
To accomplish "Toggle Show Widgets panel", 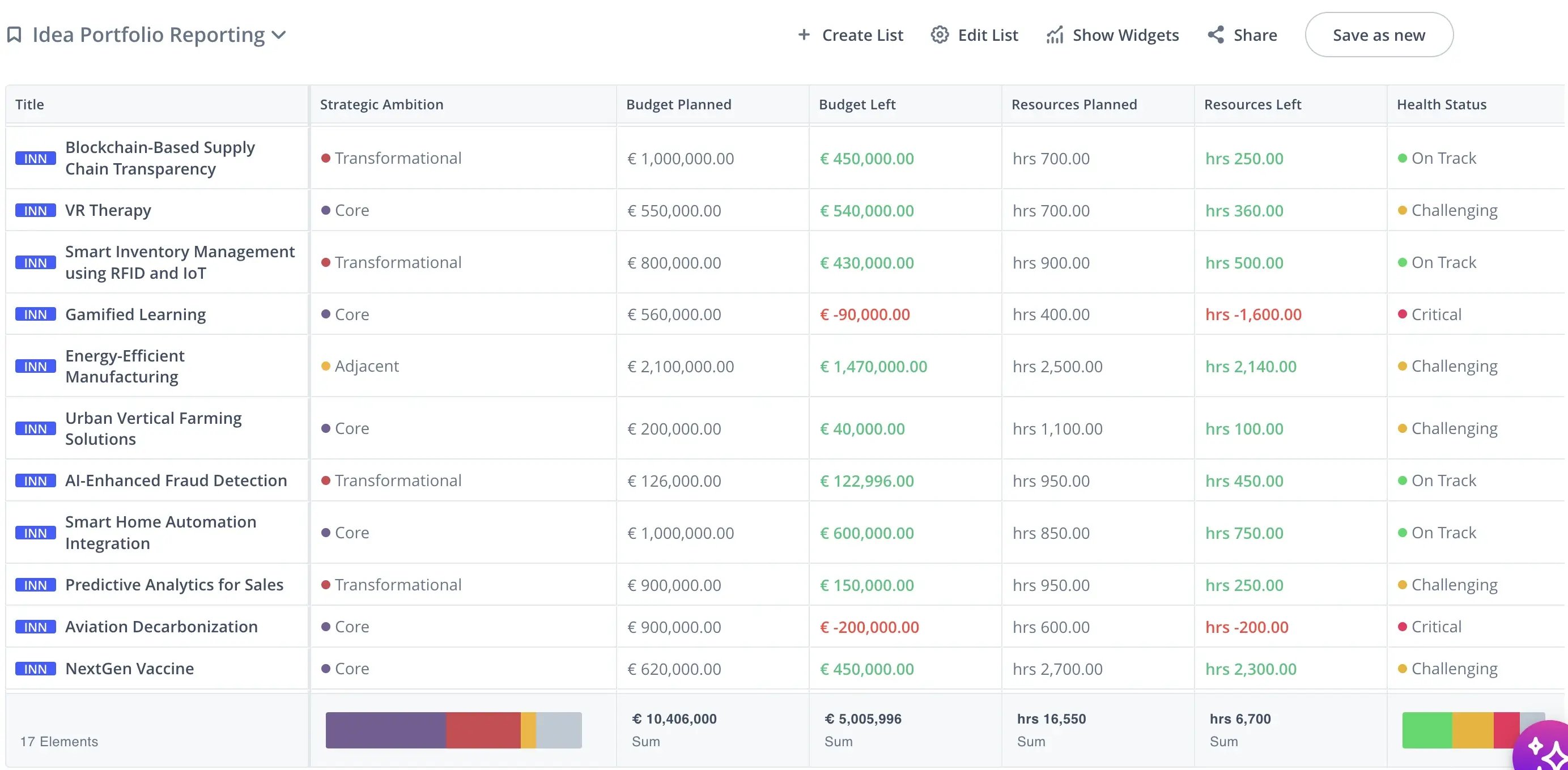I will pyautogui.click(x=1113, y=34).
